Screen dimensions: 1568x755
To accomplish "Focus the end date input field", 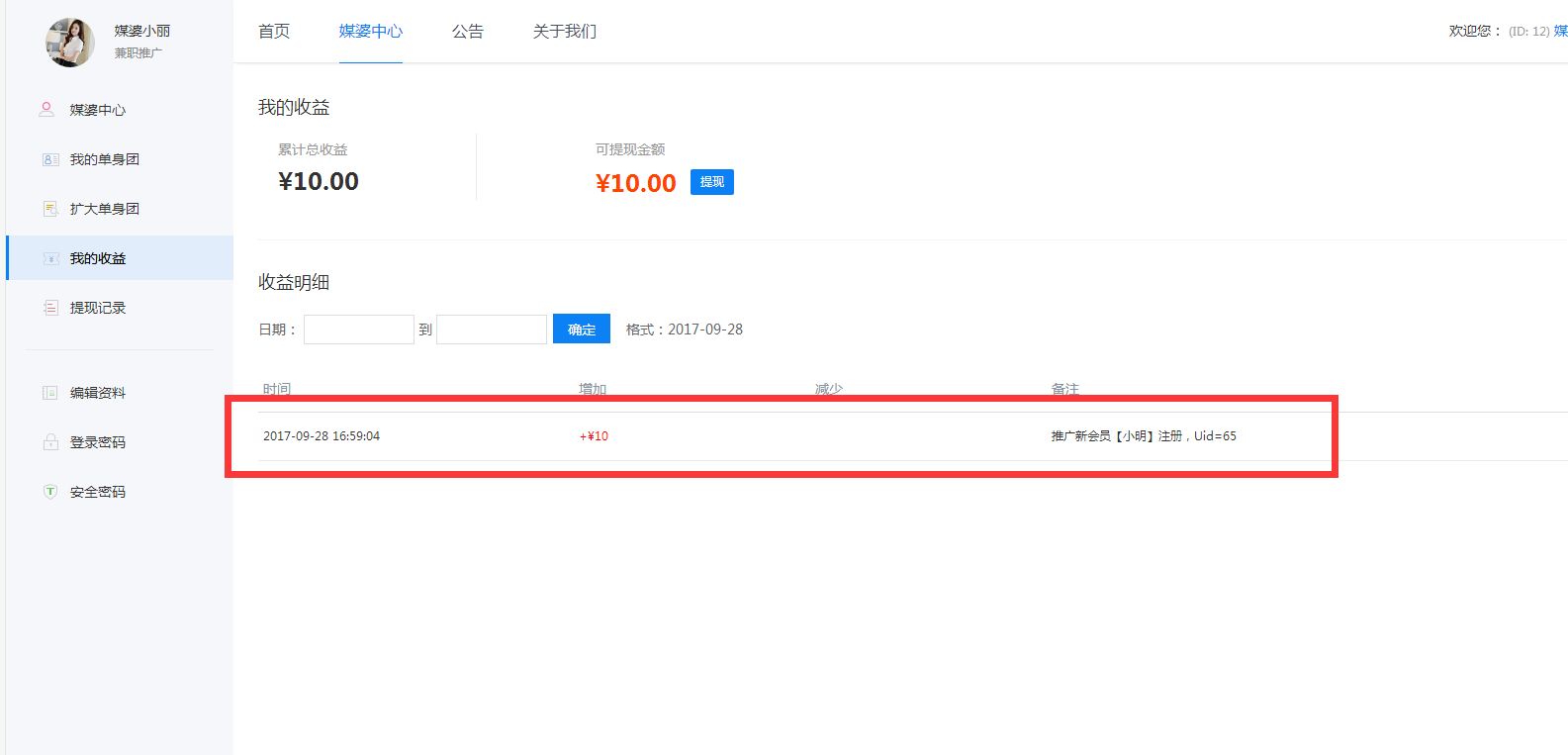I will tap(492, 330).
